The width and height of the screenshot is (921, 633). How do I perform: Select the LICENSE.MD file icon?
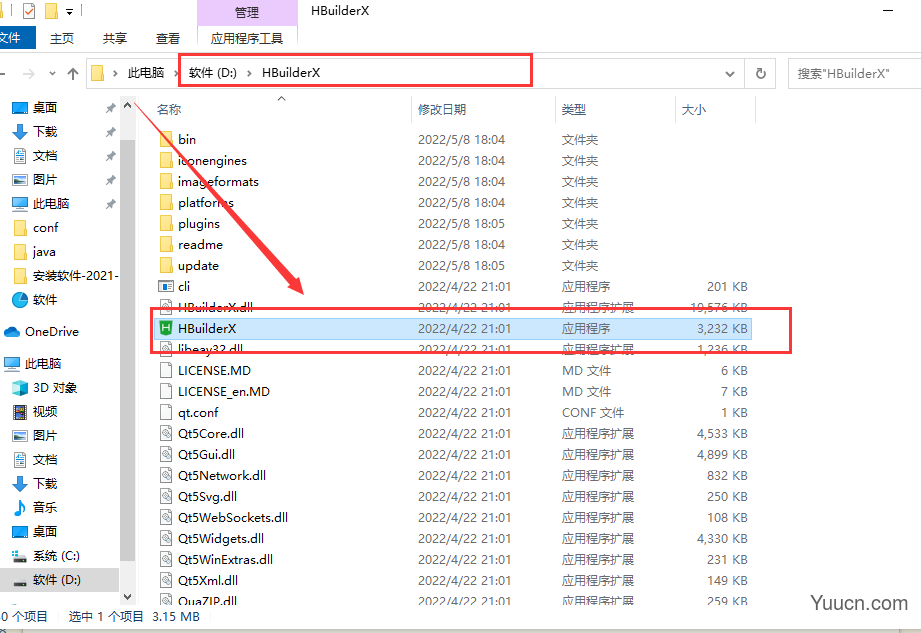pyautogui.click(x=166, y=371)
